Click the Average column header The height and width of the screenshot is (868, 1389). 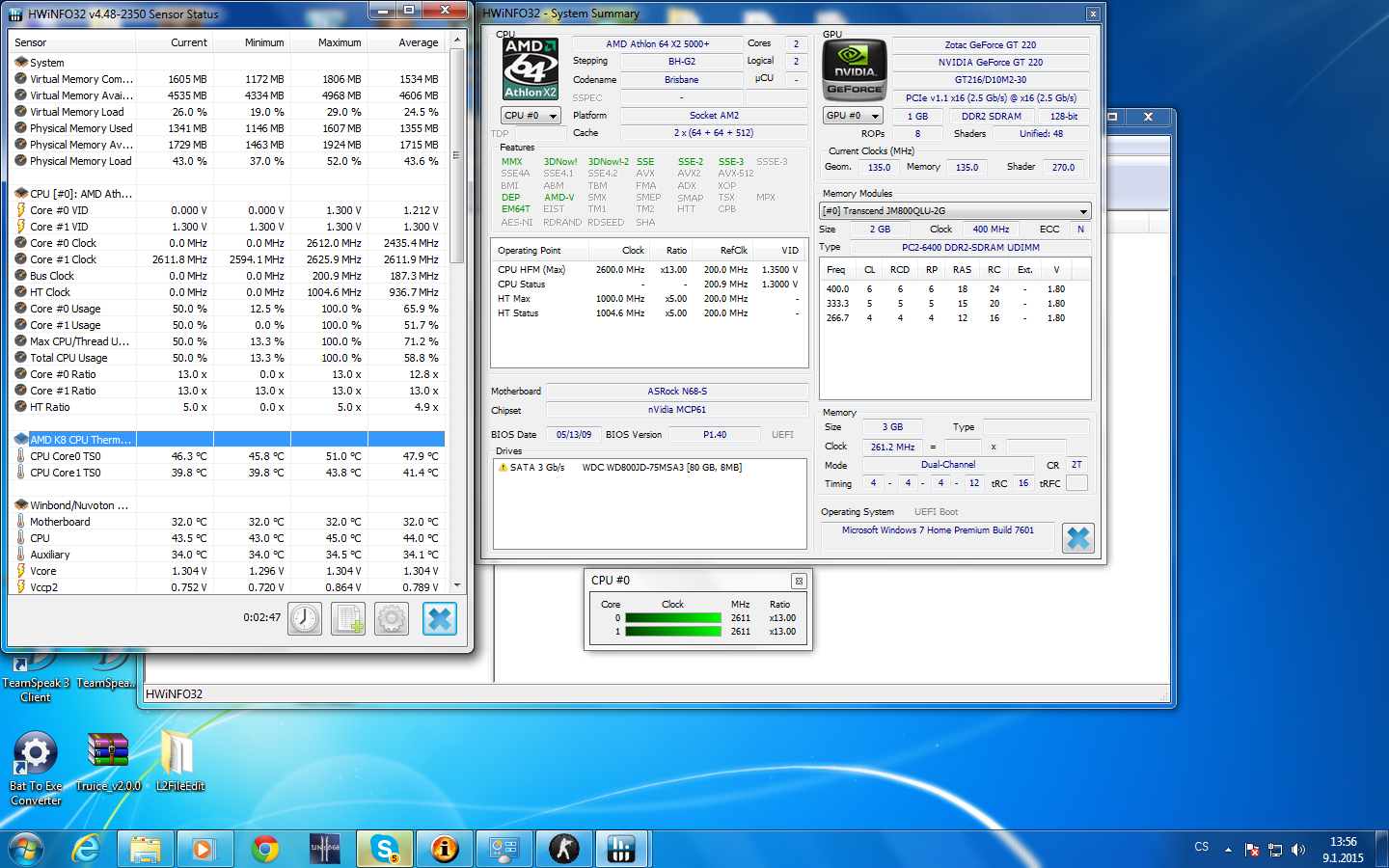pyautogui.click(x=406, y=42)
